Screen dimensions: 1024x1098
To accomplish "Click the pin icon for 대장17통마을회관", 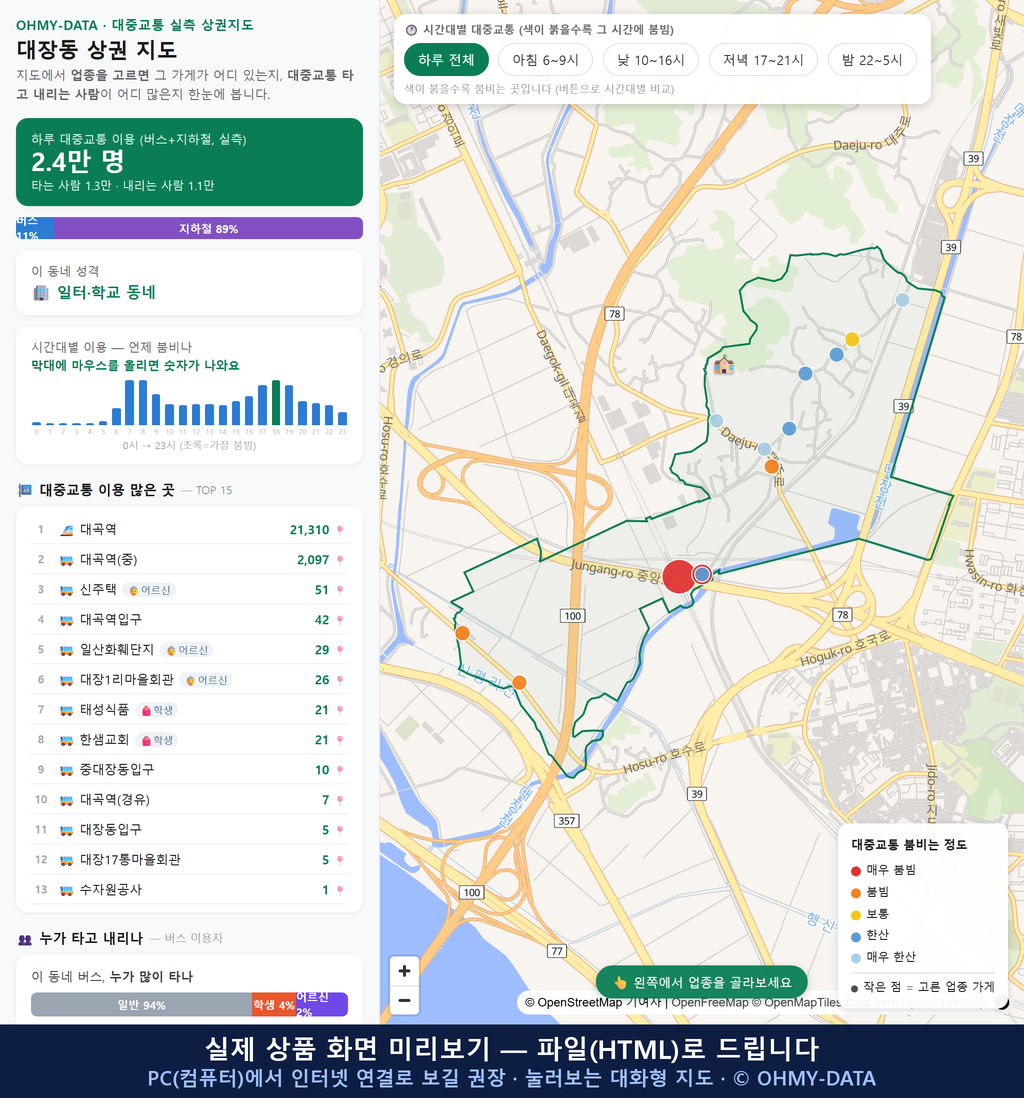I will [340, 860].
